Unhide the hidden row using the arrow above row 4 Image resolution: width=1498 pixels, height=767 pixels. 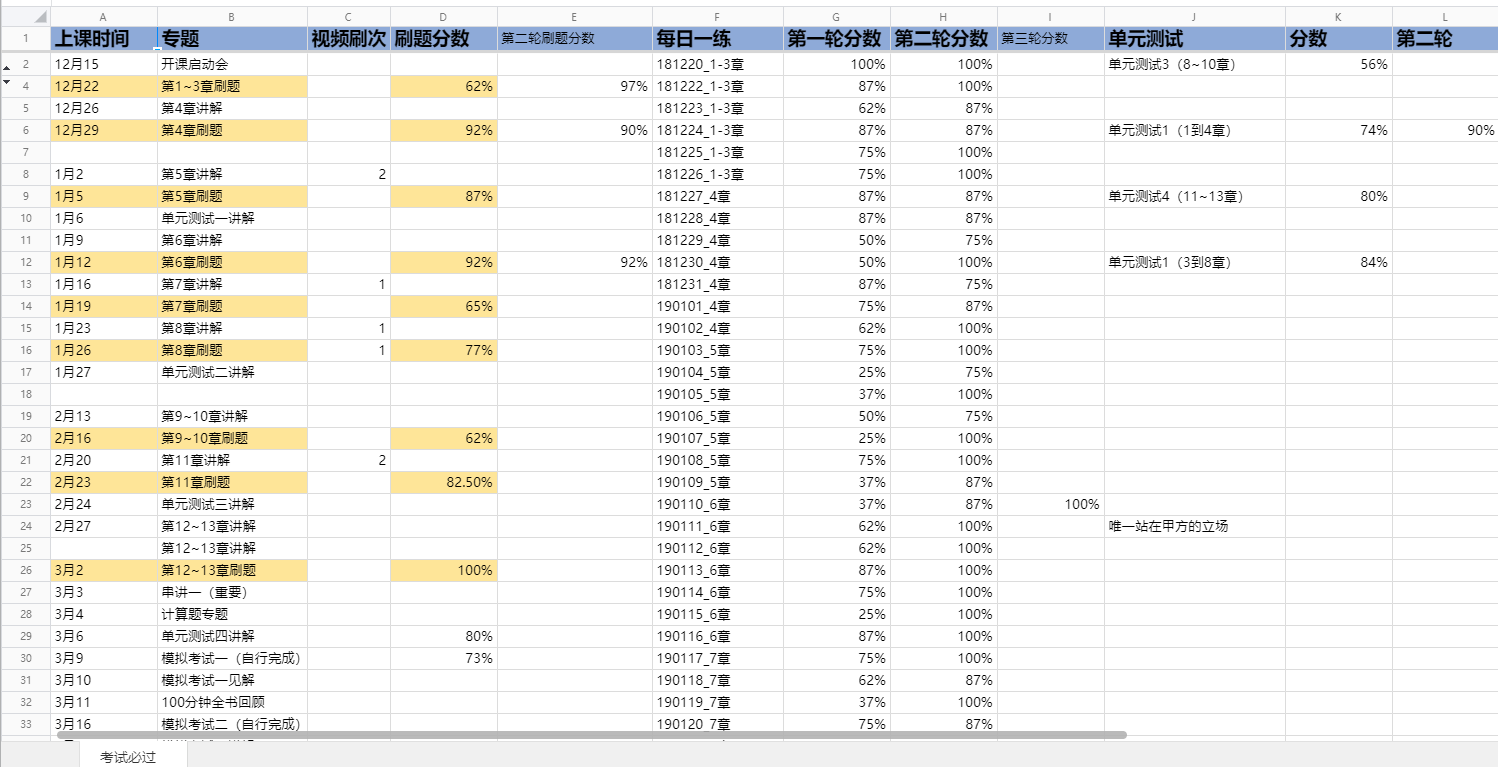[x=8, y=67]
